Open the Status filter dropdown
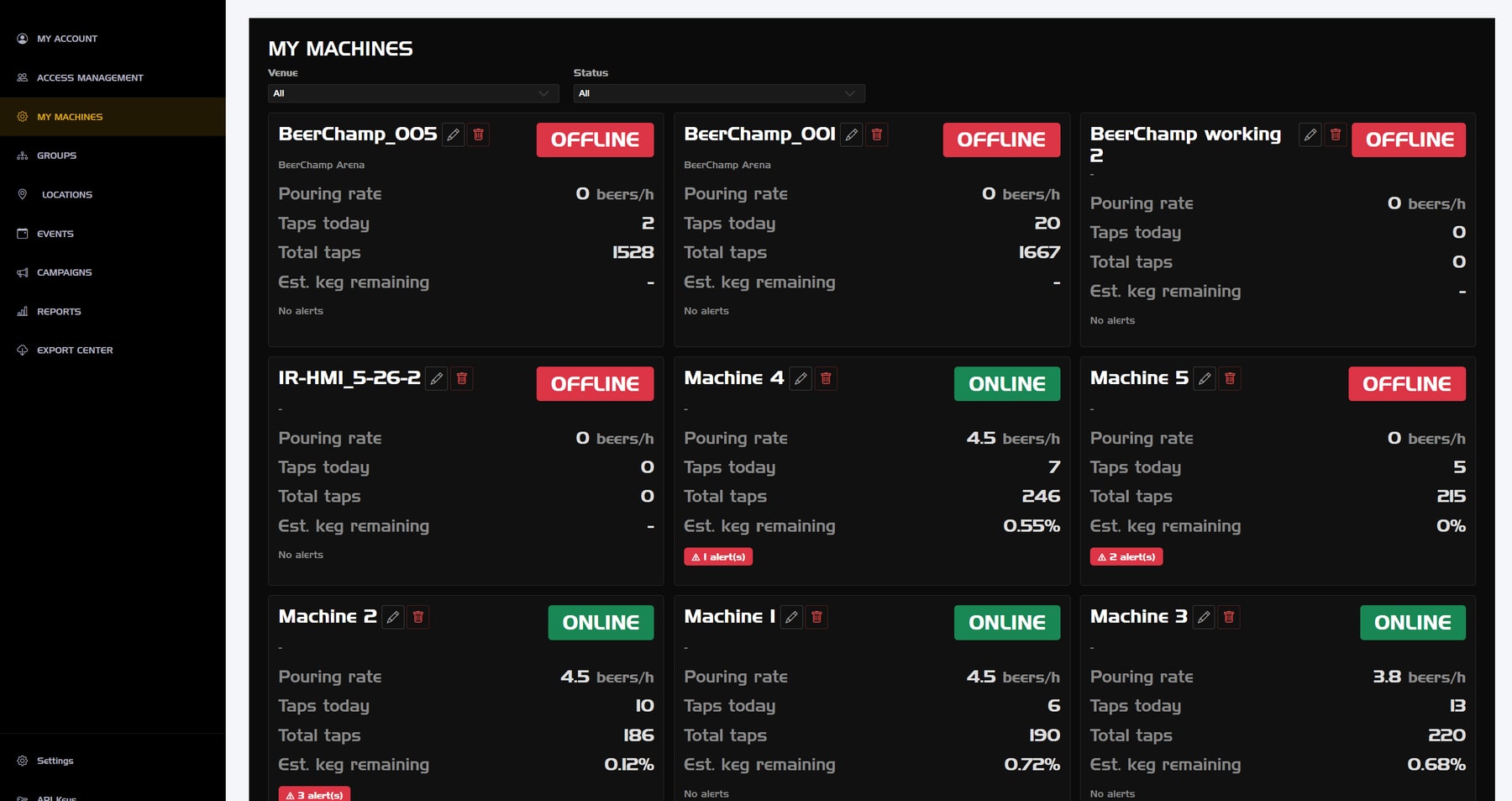 pos(719,93)
